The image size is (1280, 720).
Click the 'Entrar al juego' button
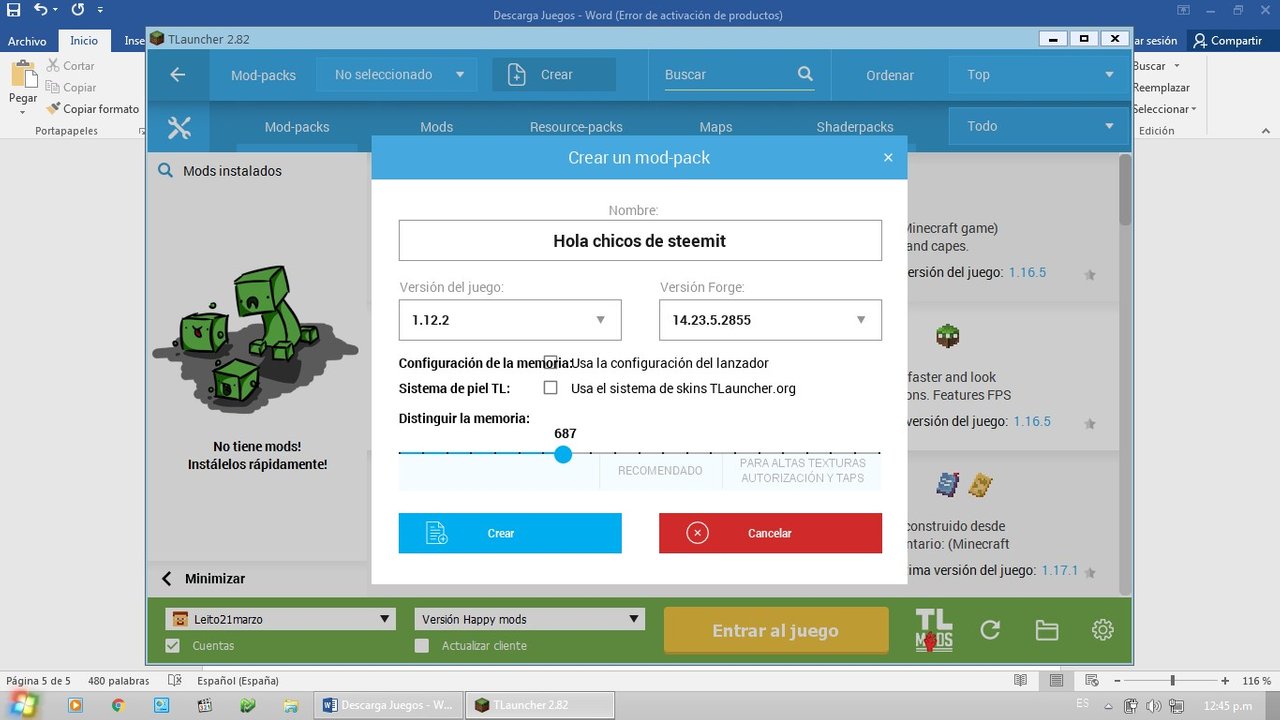point(776,631)
